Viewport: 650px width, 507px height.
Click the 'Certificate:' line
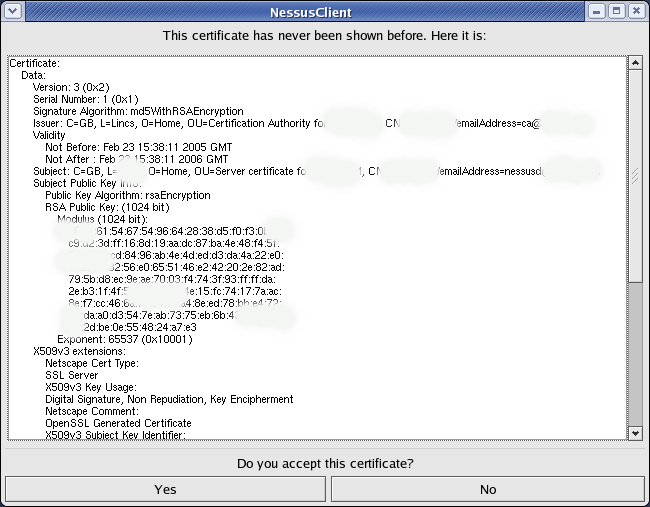tap(35, 63)
